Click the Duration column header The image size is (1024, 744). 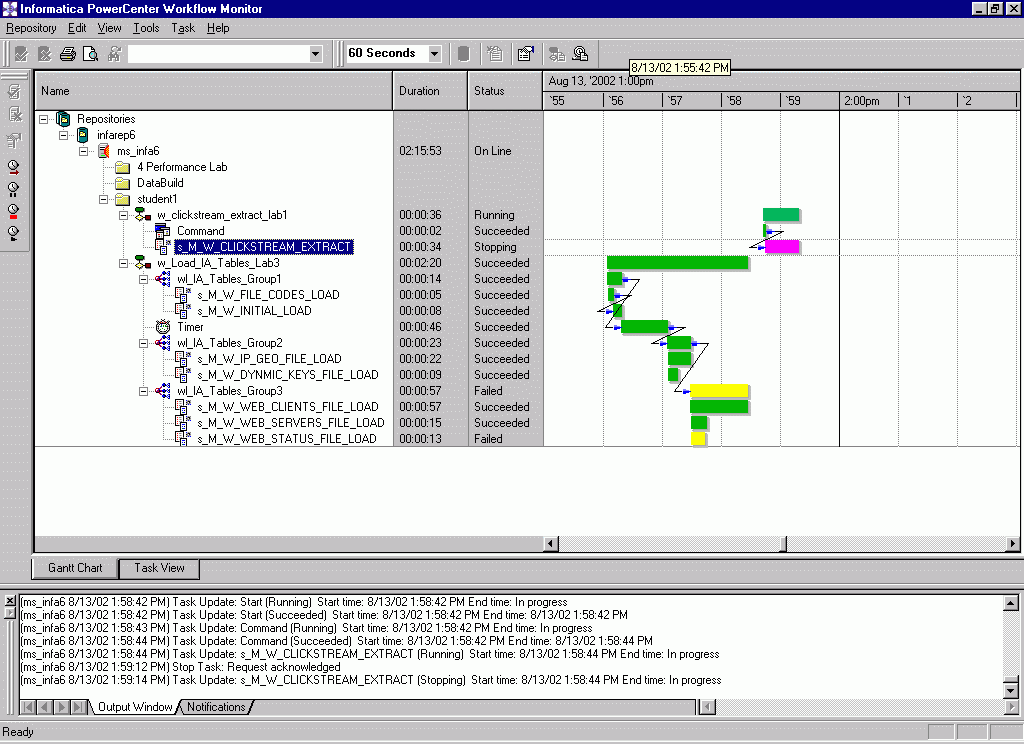pos(430,91)
